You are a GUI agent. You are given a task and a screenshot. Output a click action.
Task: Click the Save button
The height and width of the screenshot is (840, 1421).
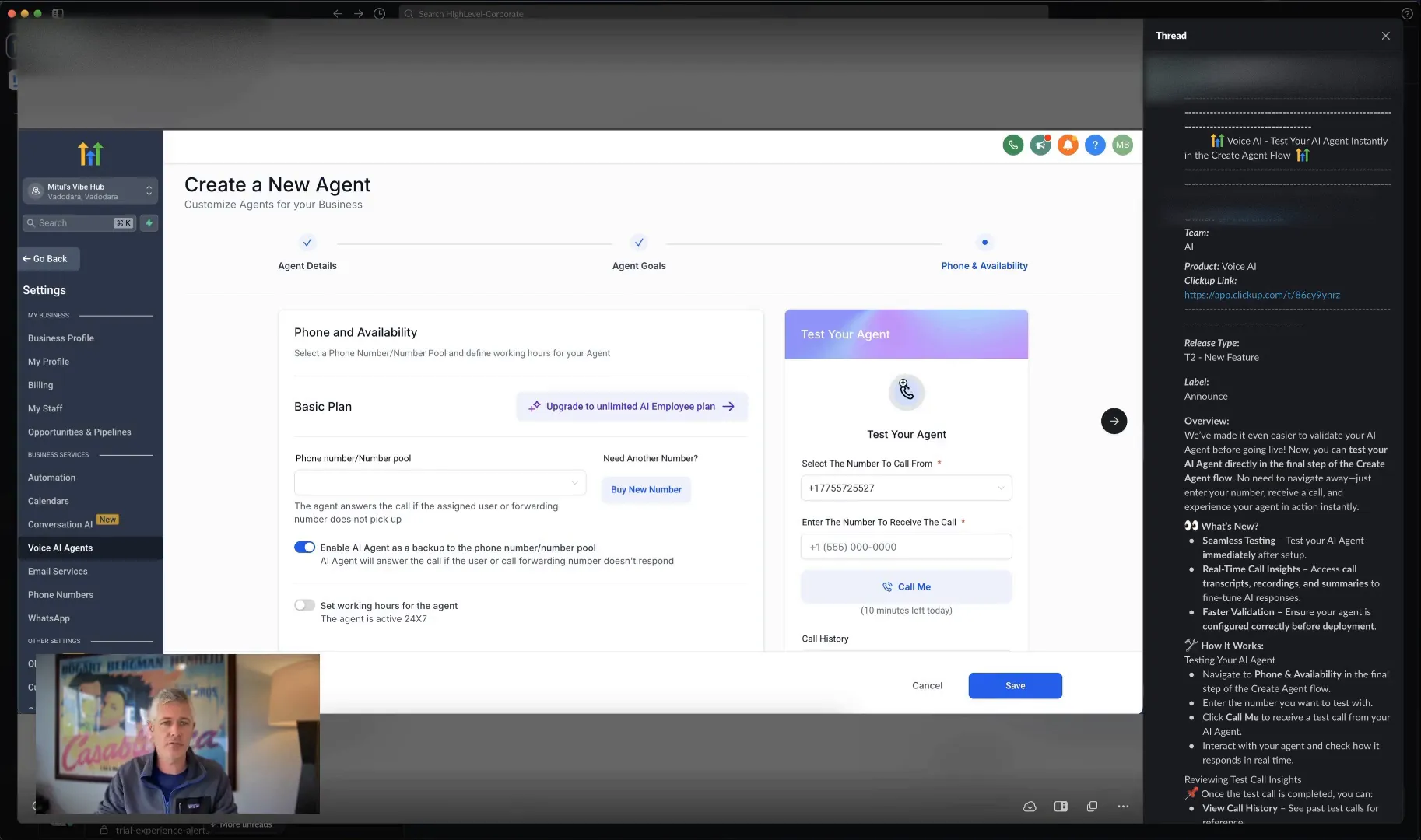pos(1015,685)
